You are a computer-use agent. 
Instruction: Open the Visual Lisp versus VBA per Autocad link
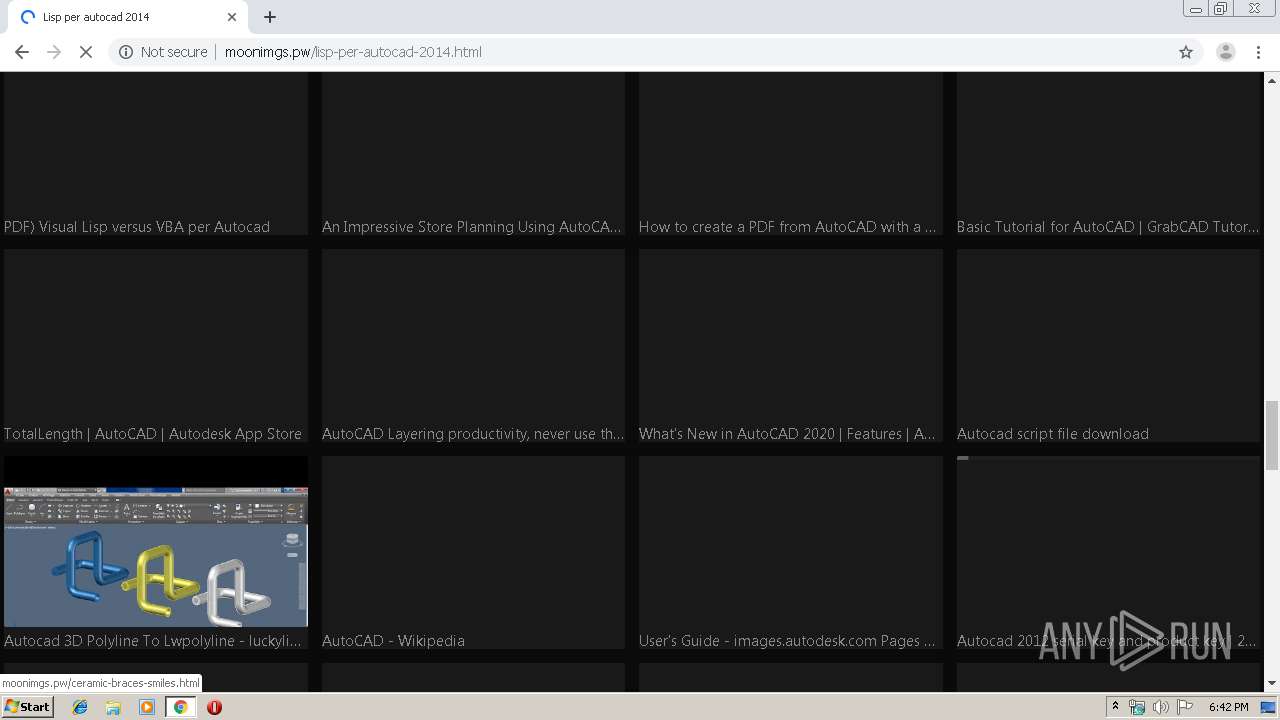click(x=137, y=227)
